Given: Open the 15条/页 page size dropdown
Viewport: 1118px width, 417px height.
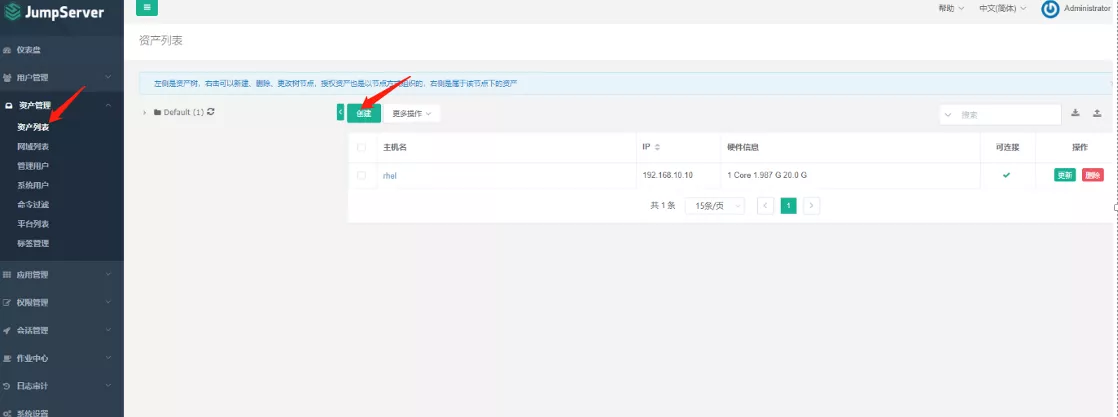Looking at the screenshot, I should [x=714, y=205].
